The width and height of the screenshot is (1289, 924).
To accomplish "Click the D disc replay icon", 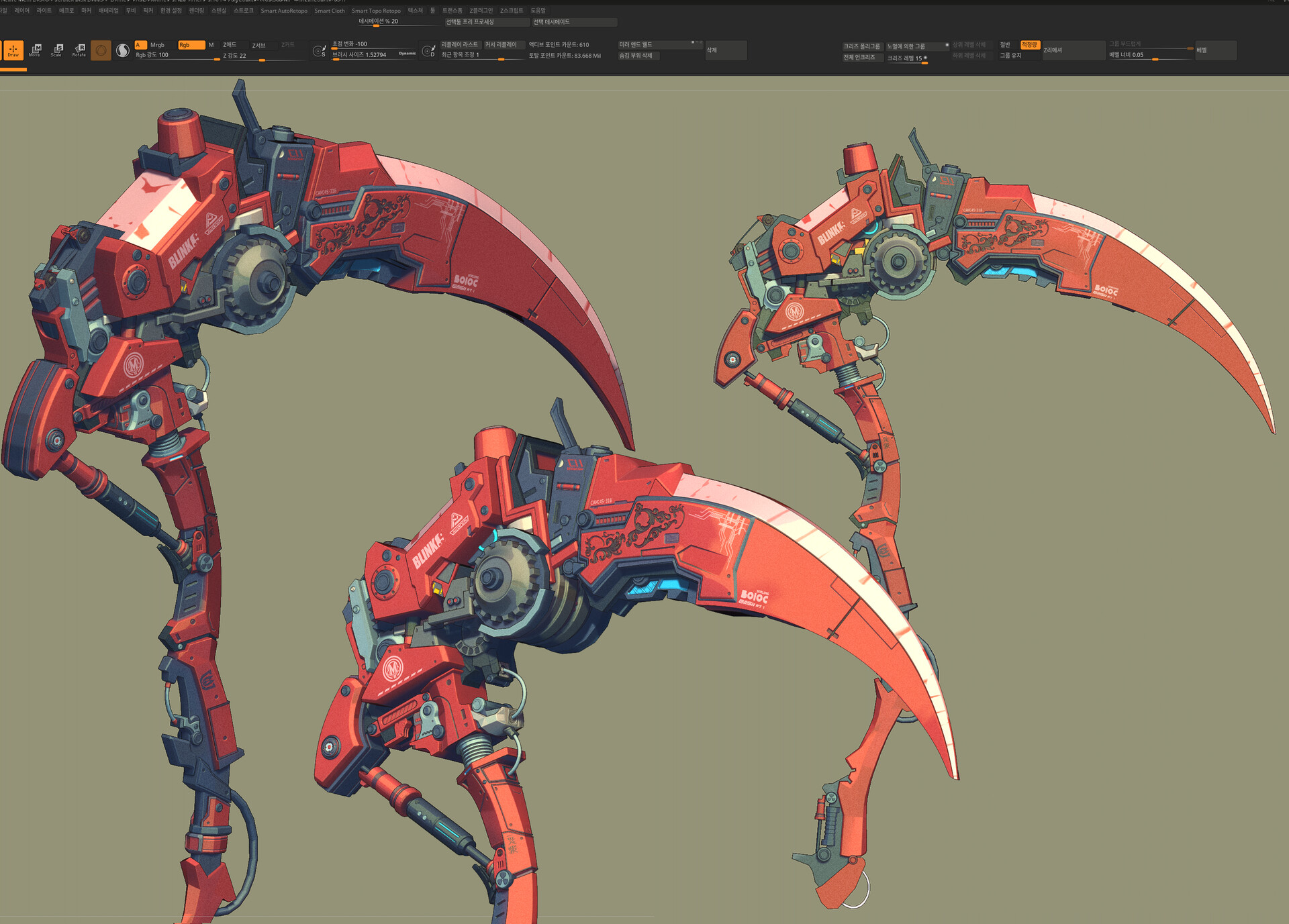I will pyautogui.click(x=428, y=51).
